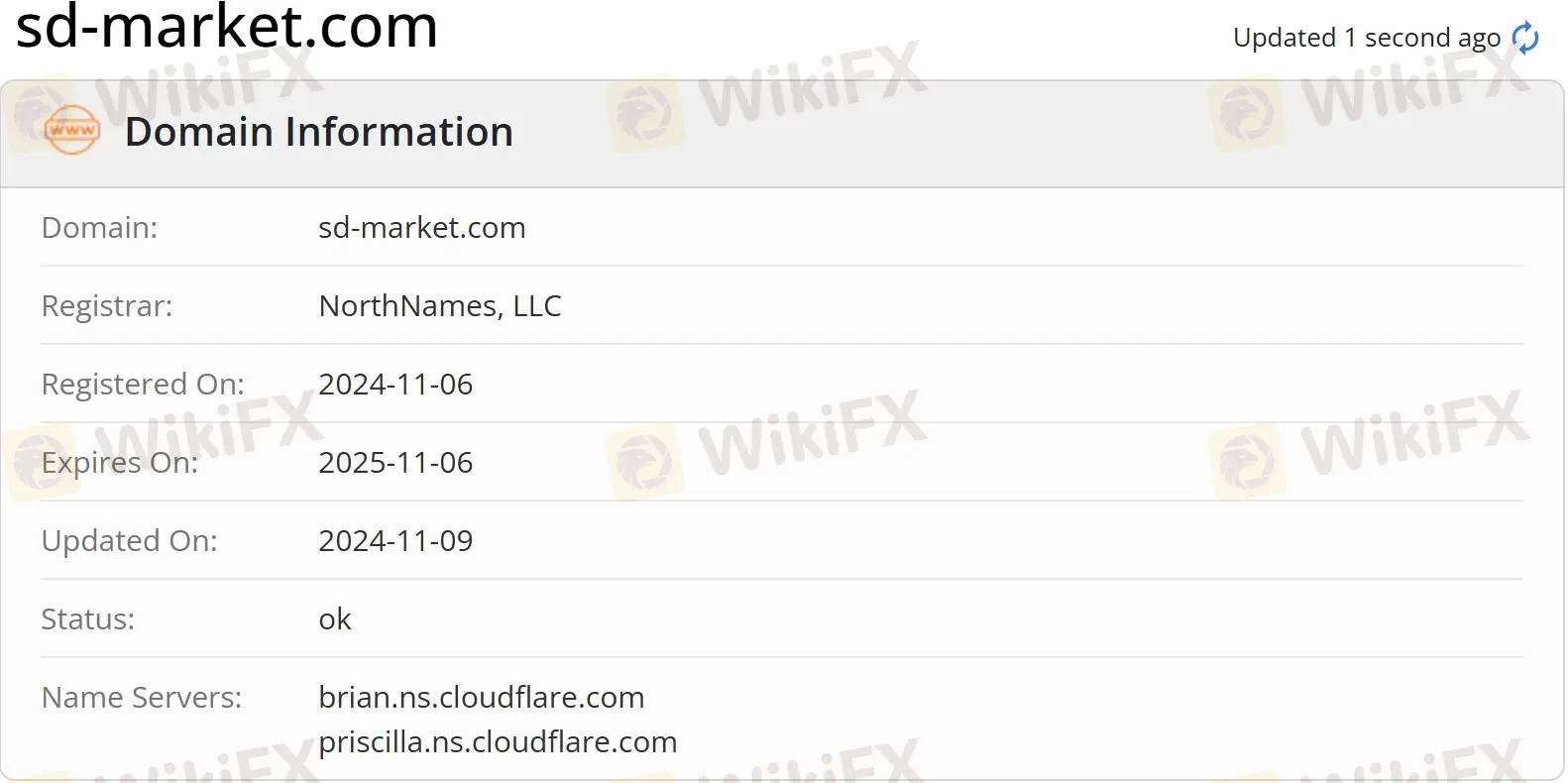The height and width of the screenshot is (783, 1568).
Task: Select the Expires On date 2025-11-06
Action: (395, 462)
